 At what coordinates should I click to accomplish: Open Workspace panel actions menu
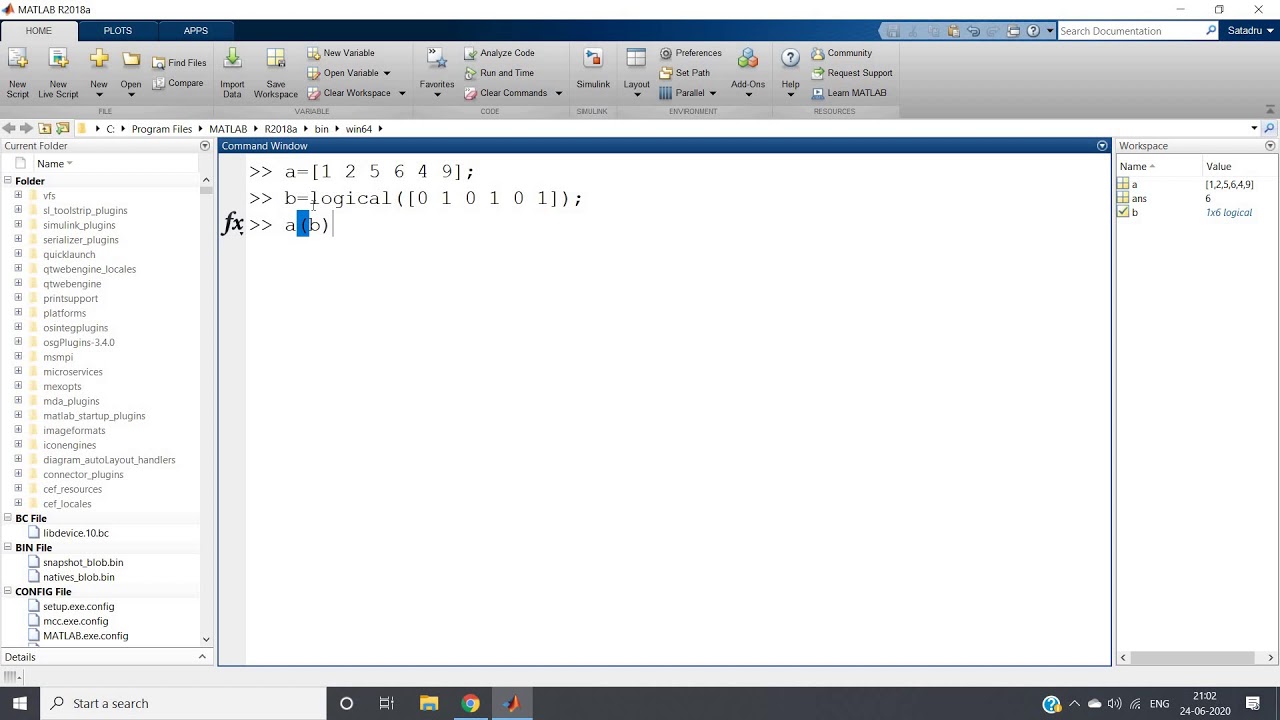pos(1271,146)
